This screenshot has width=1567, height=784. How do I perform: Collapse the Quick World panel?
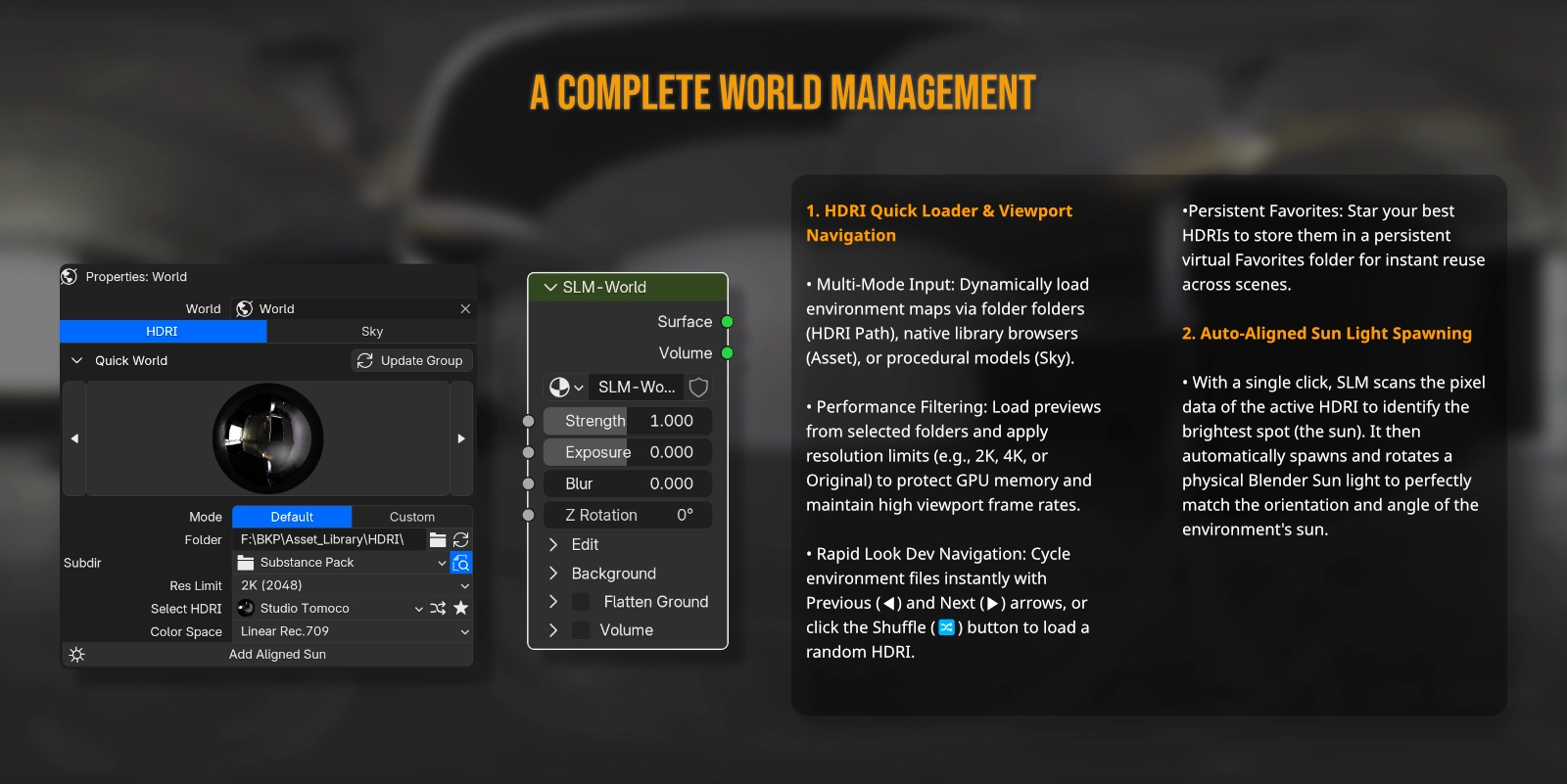pyautogui.click(x=76, y=360)
